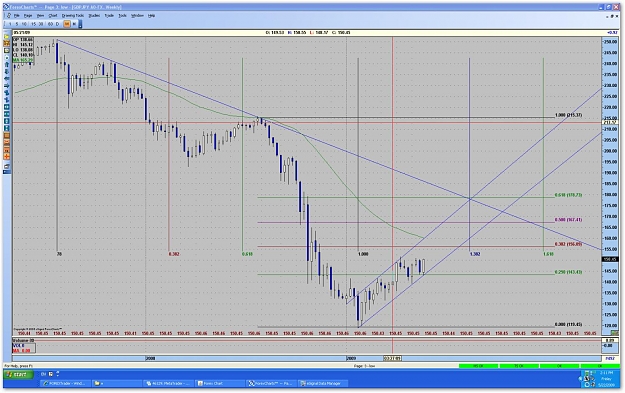Open the Drawing Tools menu
Screen dimensions: 625x393
(73, 16)
